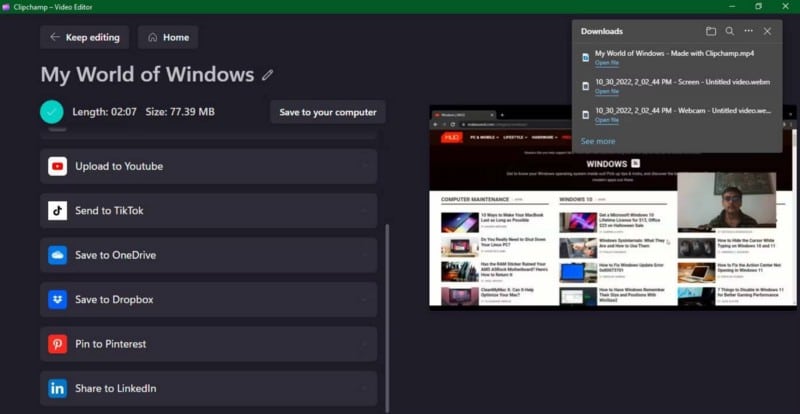
Task: Click file icon of Screen - Untitled video.webm
Action: click(586, 86)
